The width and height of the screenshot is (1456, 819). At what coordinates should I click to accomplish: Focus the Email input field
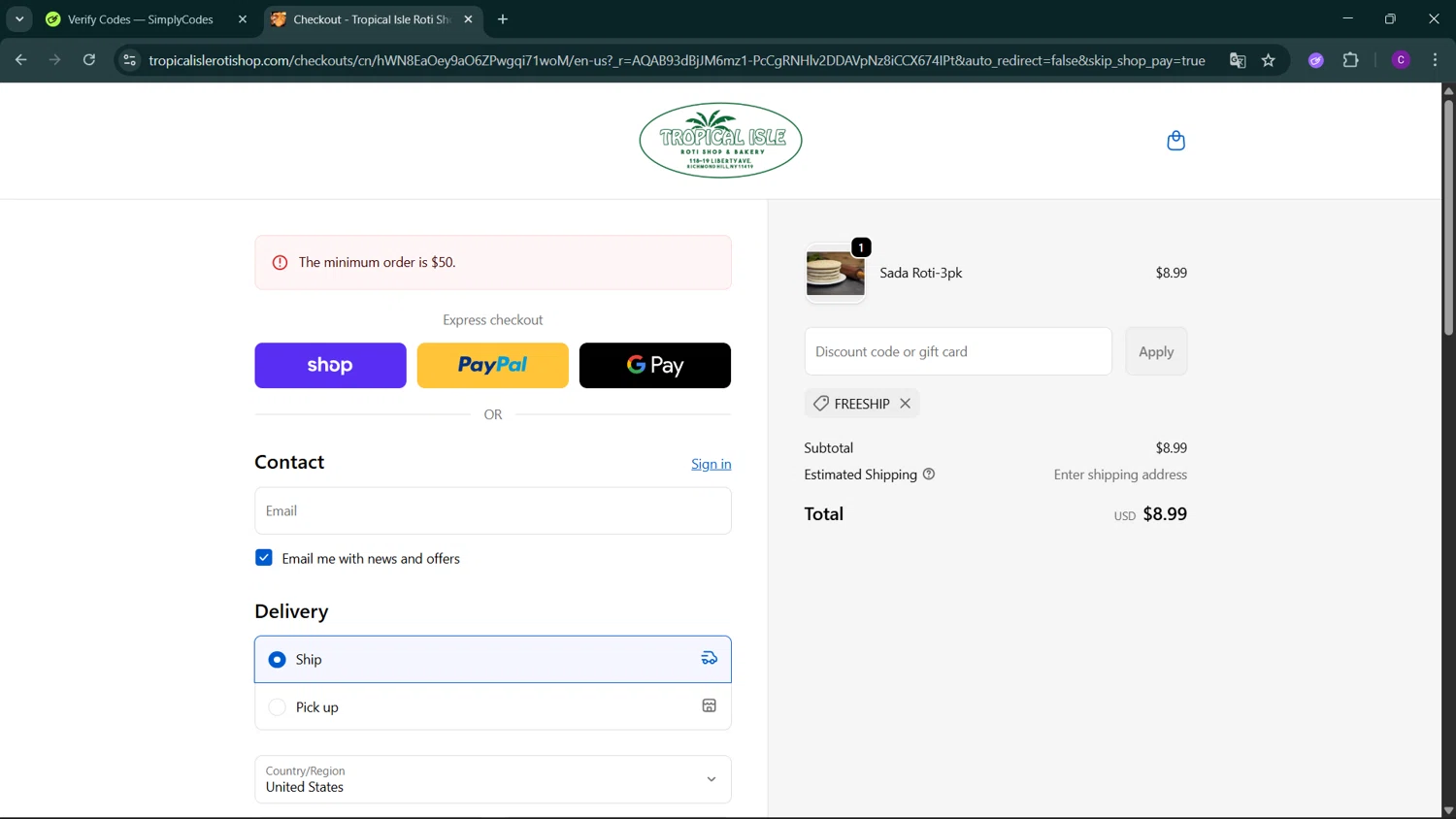point(493,510)
